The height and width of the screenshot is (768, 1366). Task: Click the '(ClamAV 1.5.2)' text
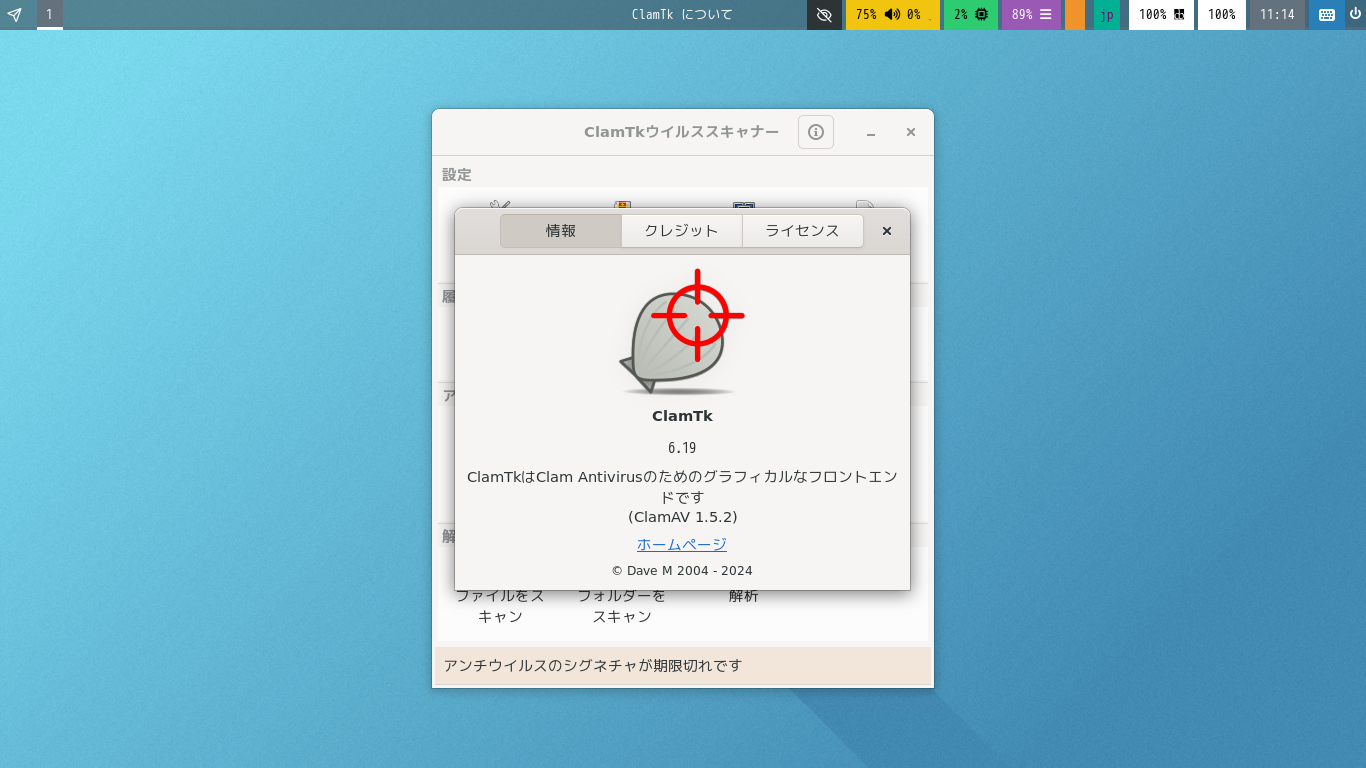click(683, 517)
